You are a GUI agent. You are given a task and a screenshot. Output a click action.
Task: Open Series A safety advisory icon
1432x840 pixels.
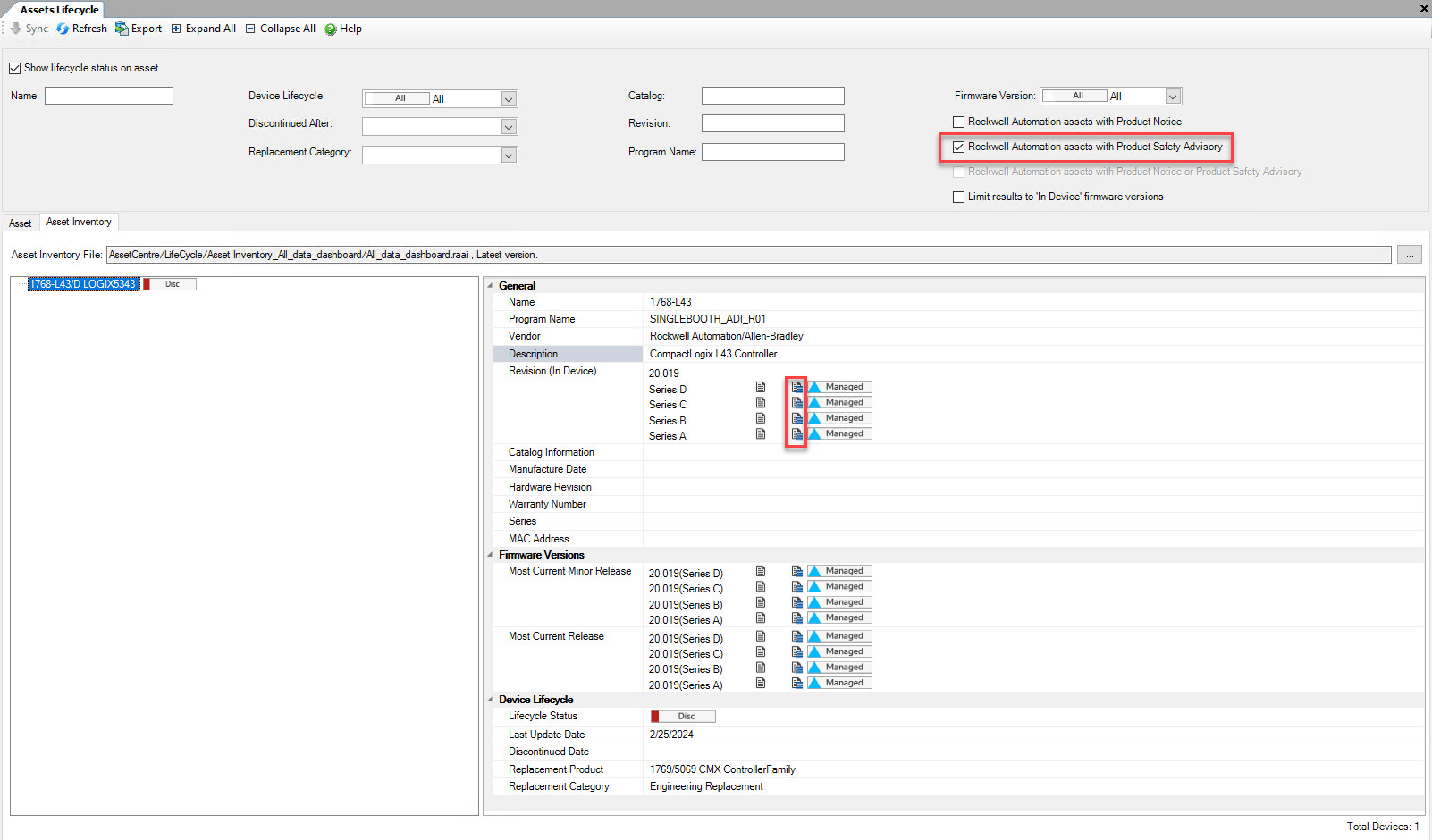pos(796,434)
